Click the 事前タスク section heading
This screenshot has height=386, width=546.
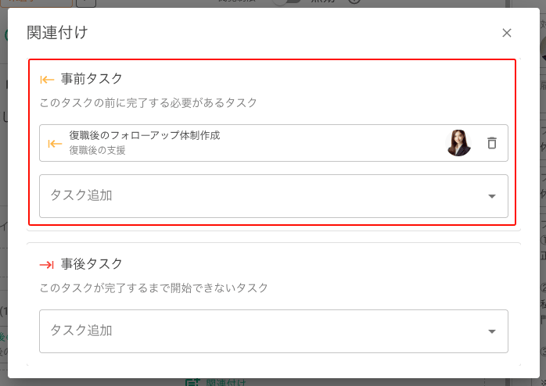coord(92,79)
